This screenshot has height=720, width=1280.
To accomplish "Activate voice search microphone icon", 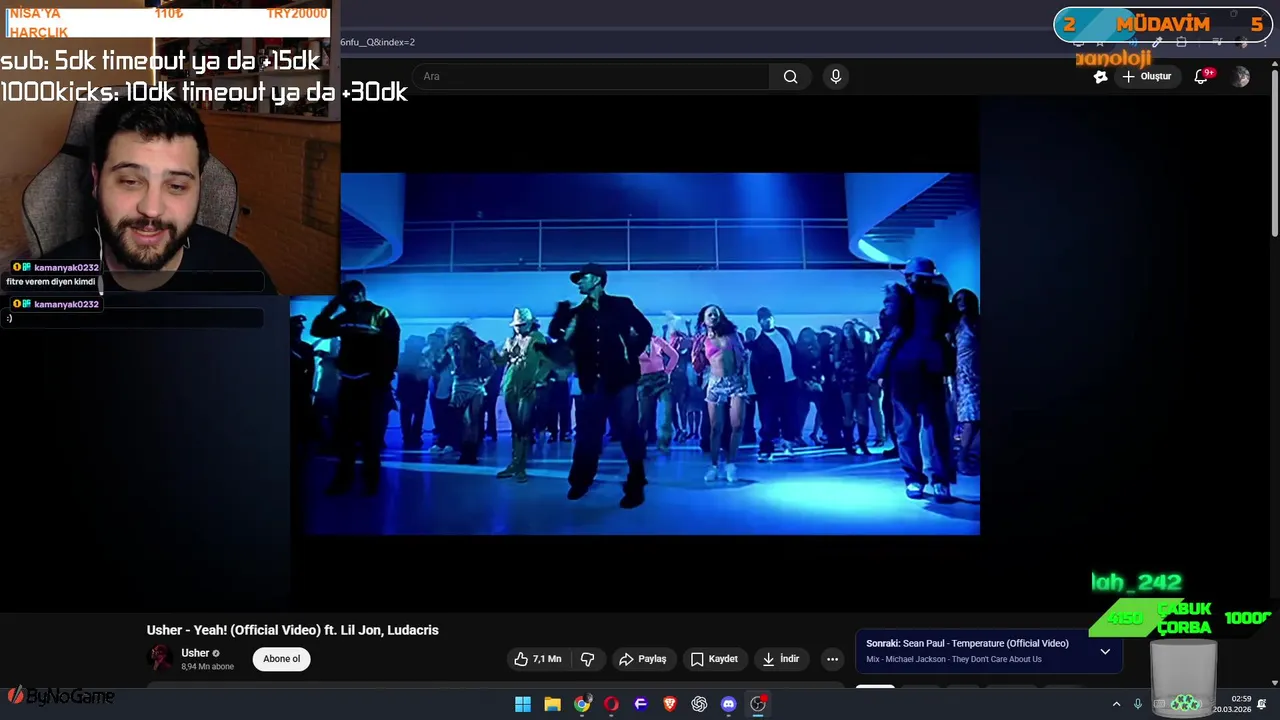I will click(836, 77).
